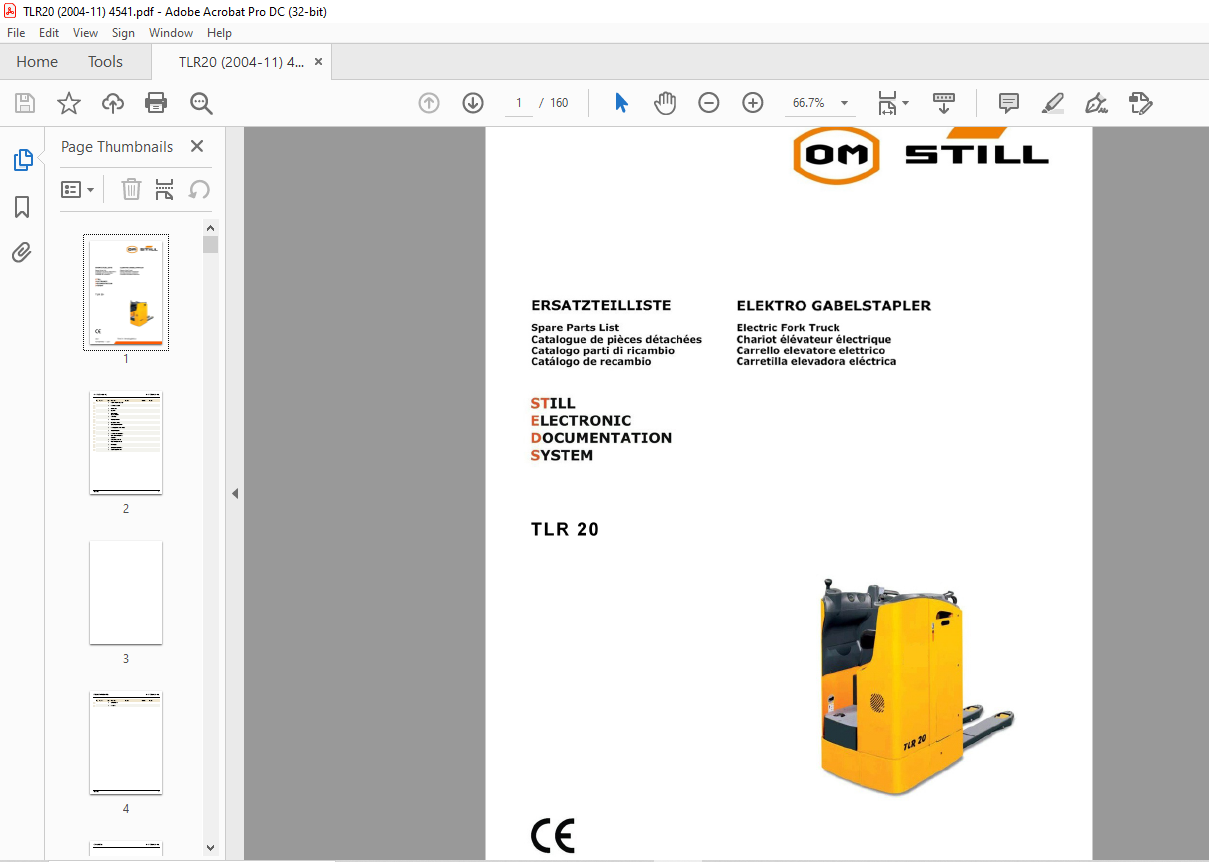Select the Highlight text pen tool
Screen dimensions: 1209x862
(x=1052, y=103)
